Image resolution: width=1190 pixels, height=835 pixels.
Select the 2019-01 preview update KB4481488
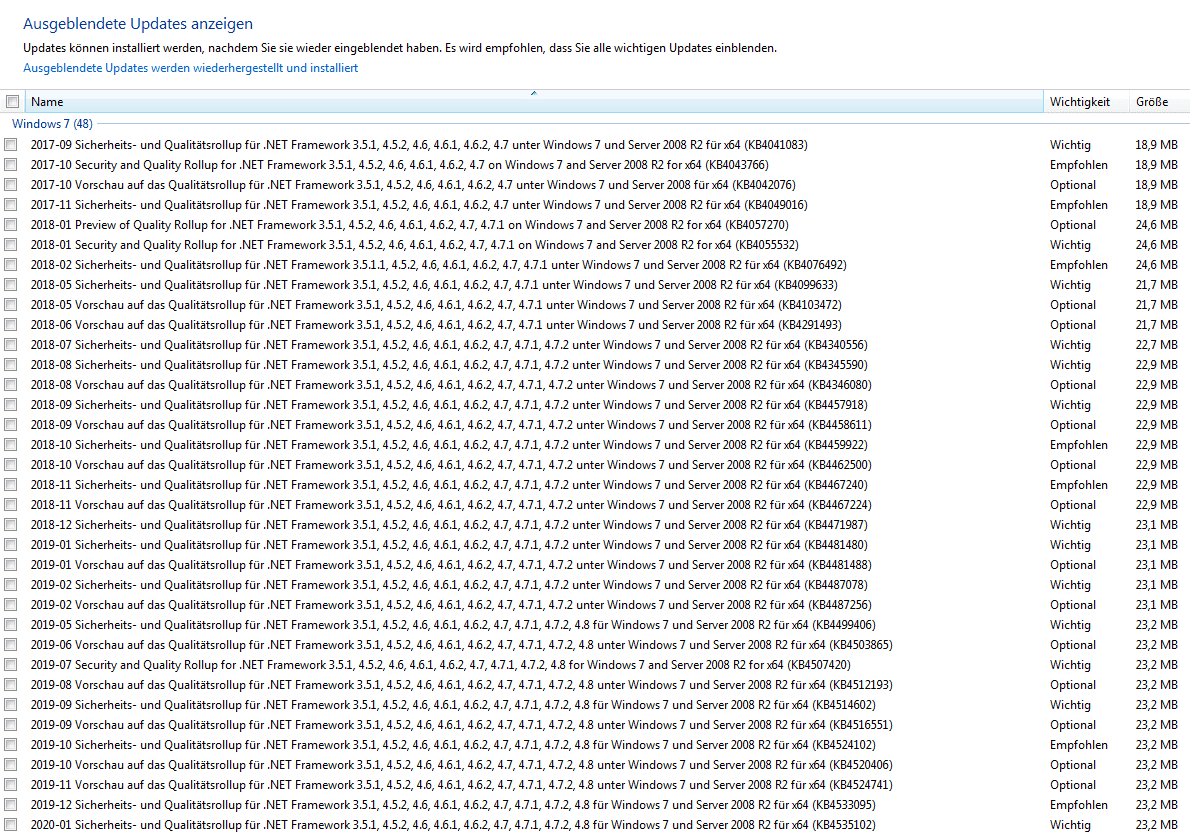(451, 565)
